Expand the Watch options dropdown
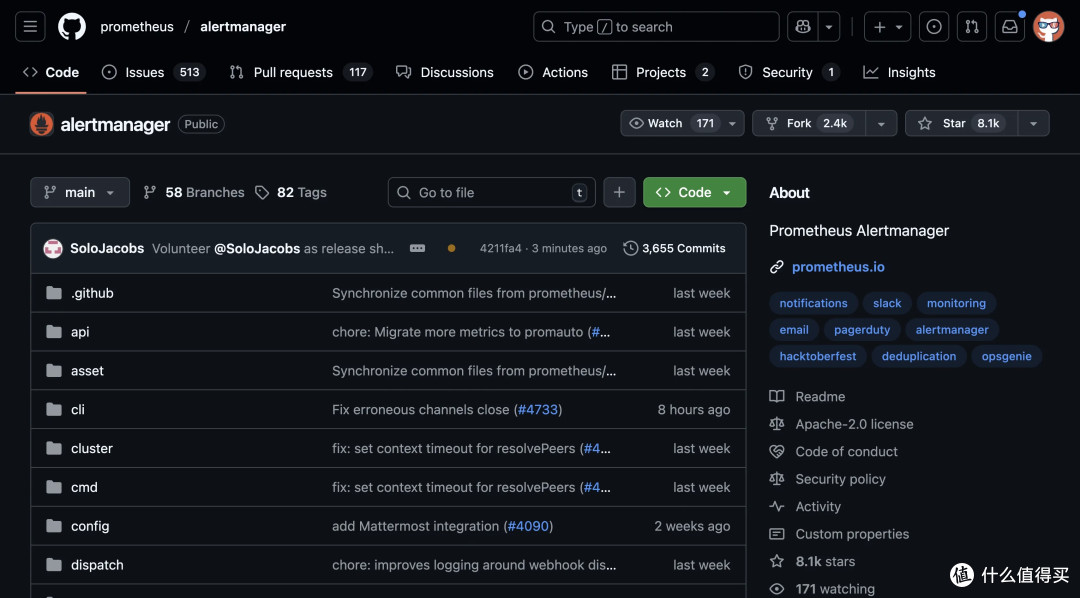Screen dimensions: 1080x598 732,123
